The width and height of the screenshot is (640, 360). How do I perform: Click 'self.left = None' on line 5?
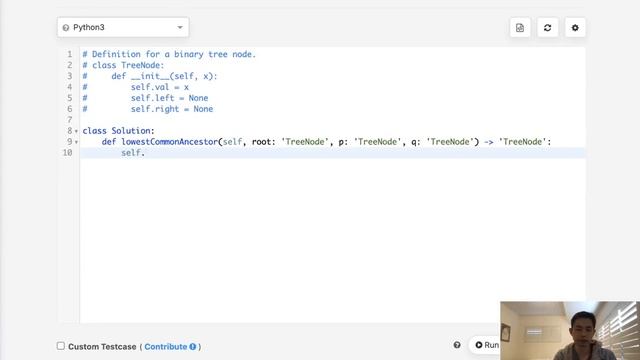[169, 98]
